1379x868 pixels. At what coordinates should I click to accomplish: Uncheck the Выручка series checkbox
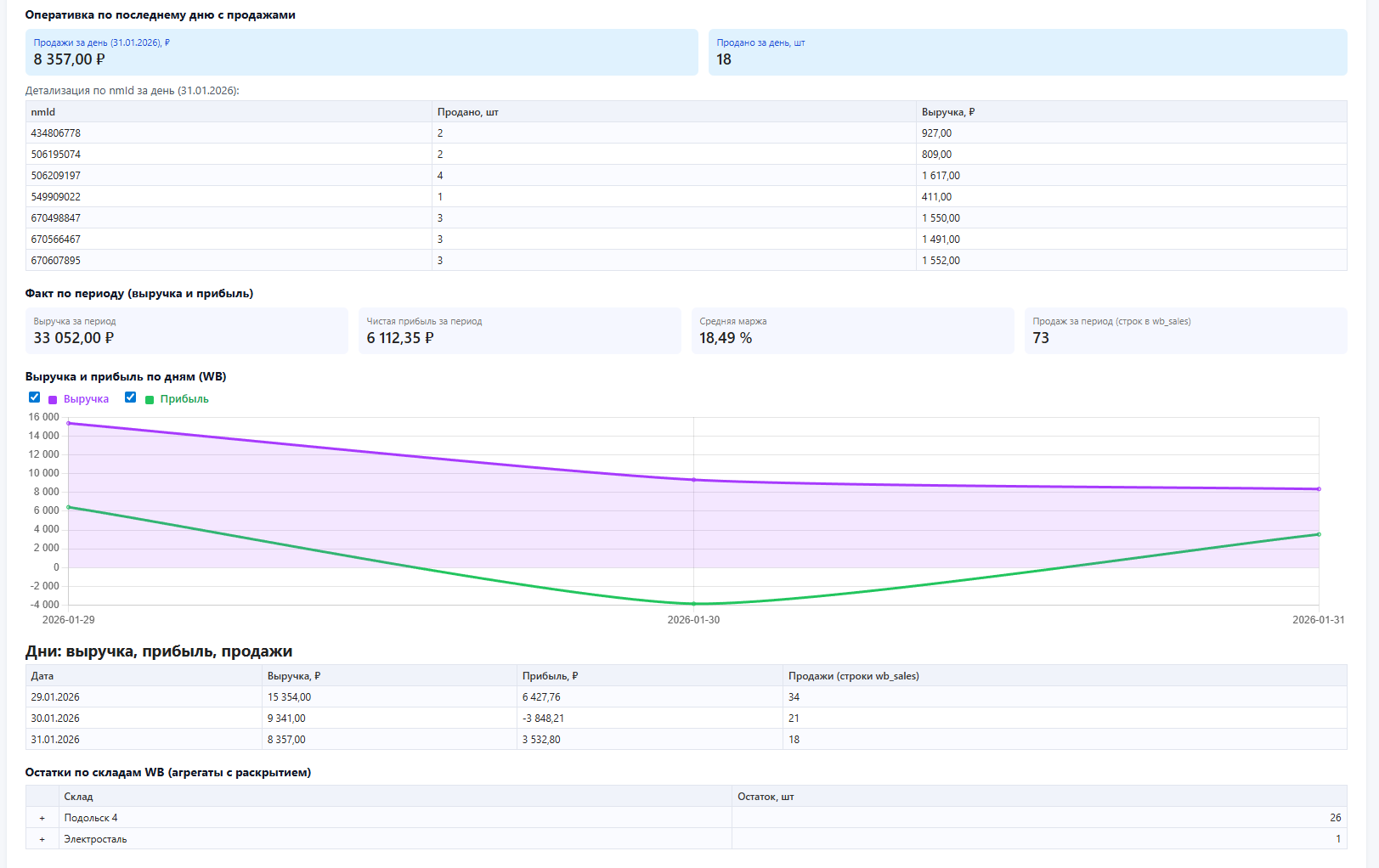coord(34,397)
